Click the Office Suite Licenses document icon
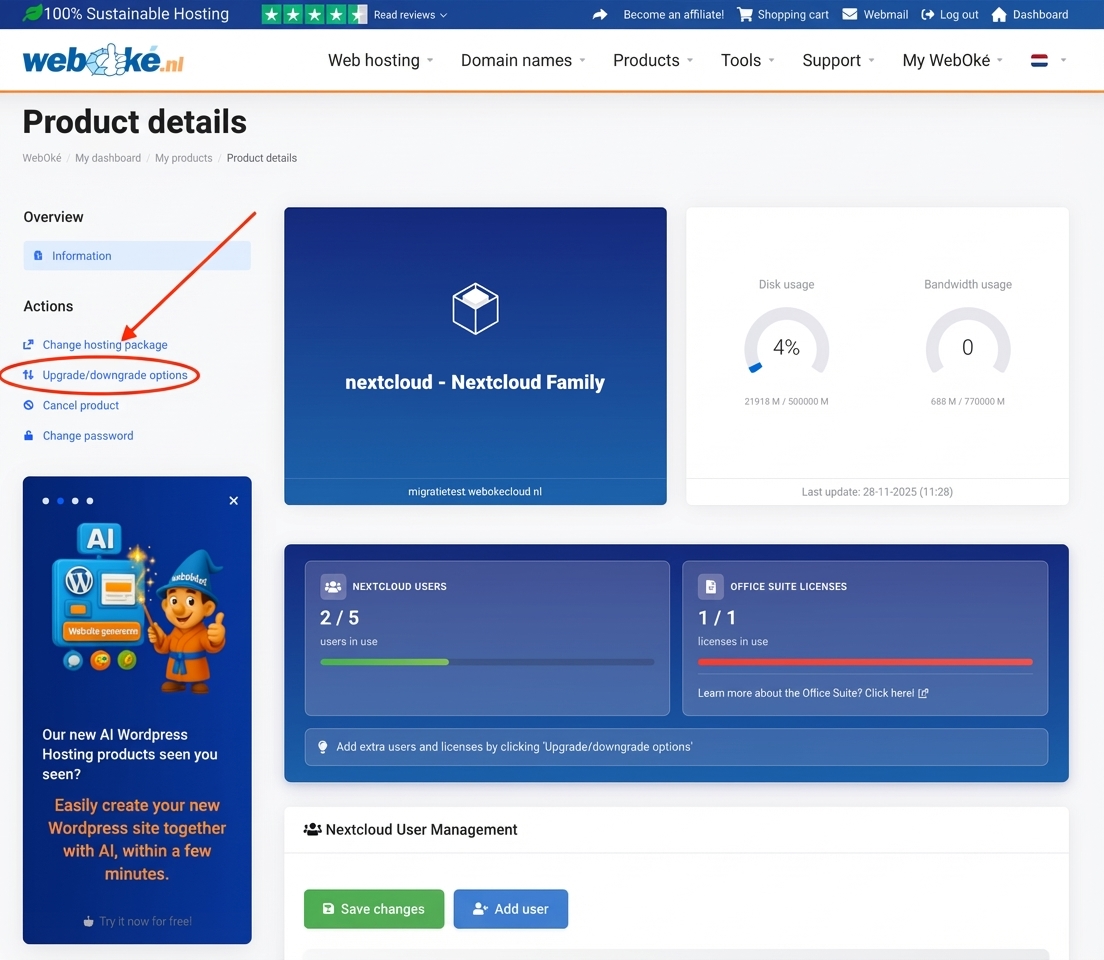The width and height of the screenshot is (1104, 960). point(710,586)
